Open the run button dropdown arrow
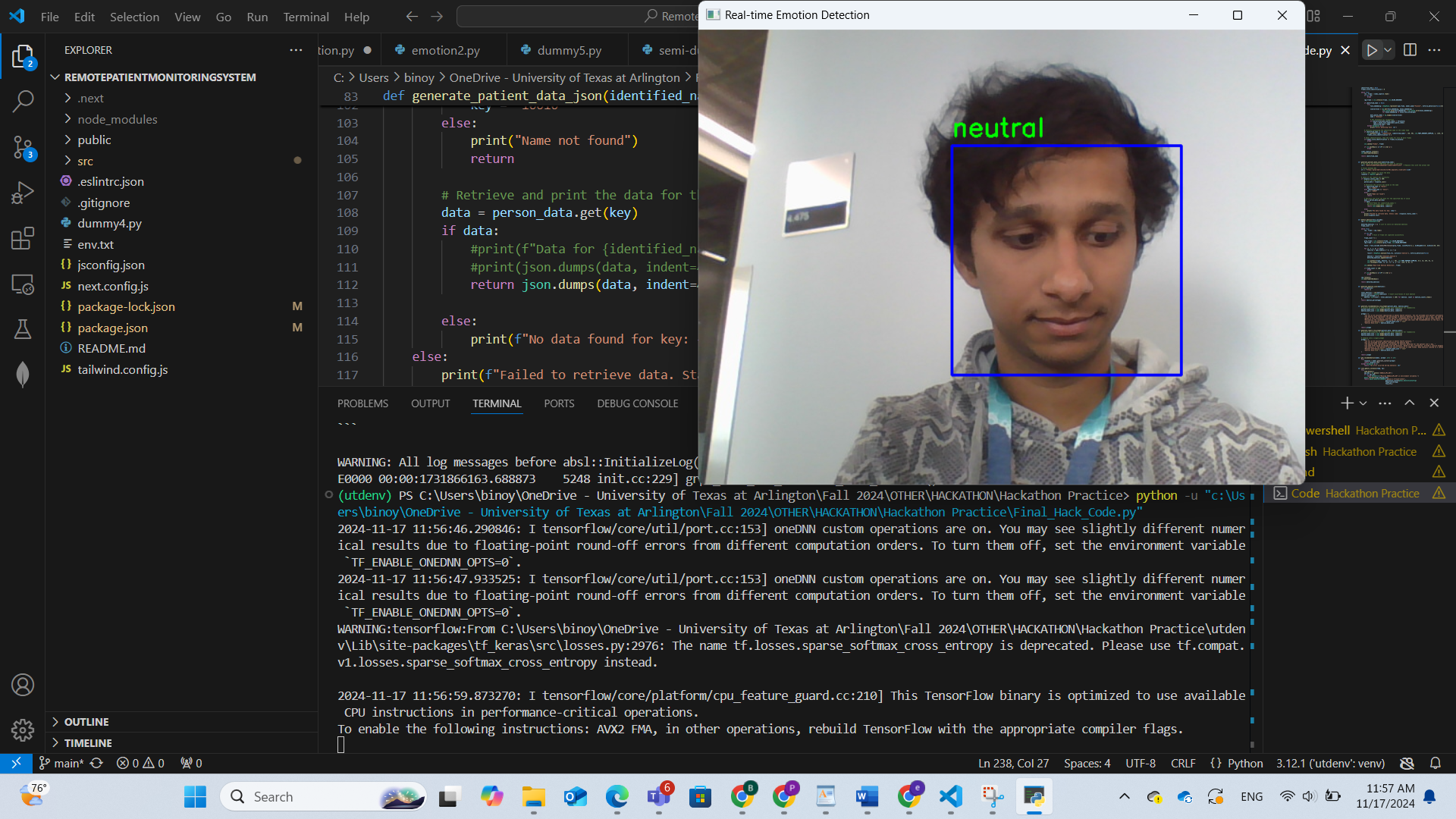The height and width of the screenshot is (819, 1456). [1388, 50]
